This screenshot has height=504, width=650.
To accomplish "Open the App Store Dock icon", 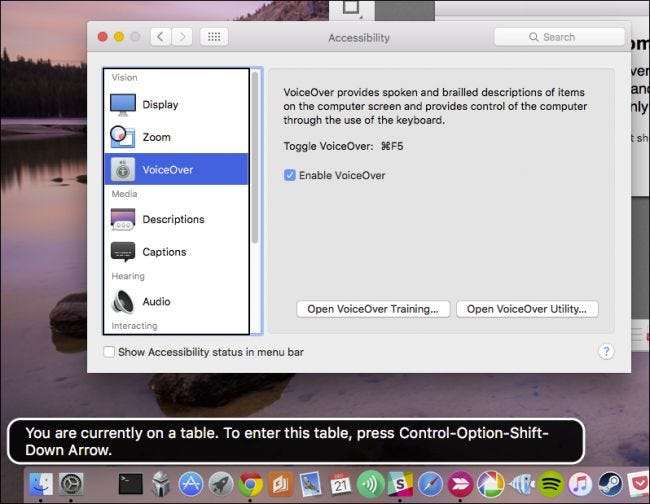I will click(191, 486).
